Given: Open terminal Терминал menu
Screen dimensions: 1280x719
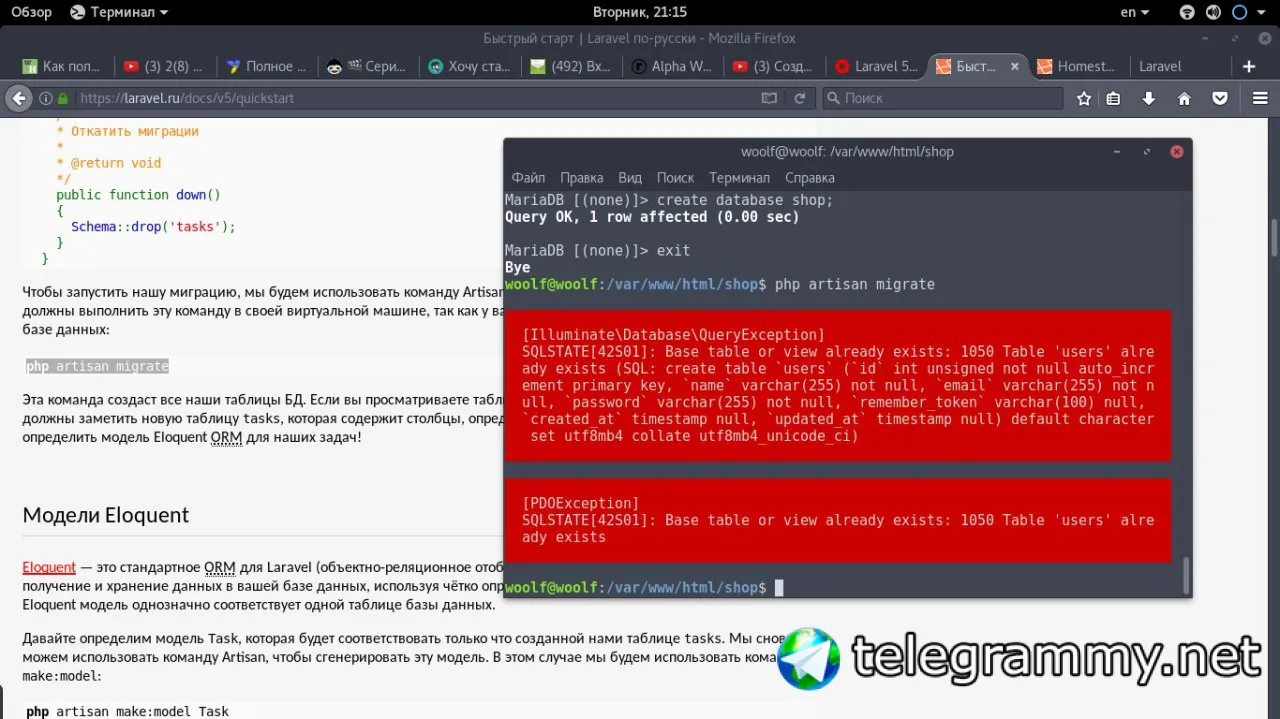Looking at the screenshot, I should coord(739,178).
